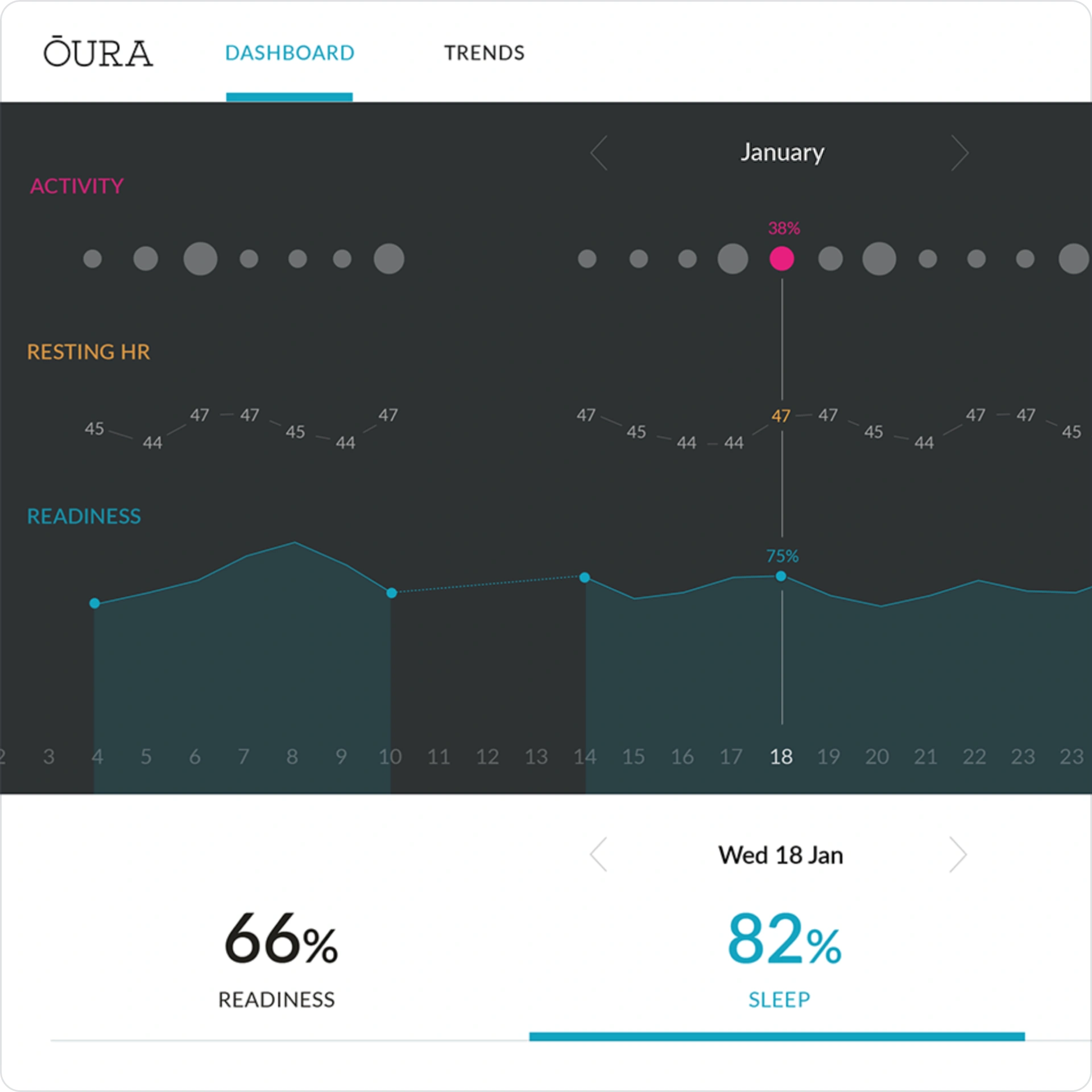Go to previous month arrow beside January
The width and height of the screenshot is (1092, 1092).
point(599,153)
